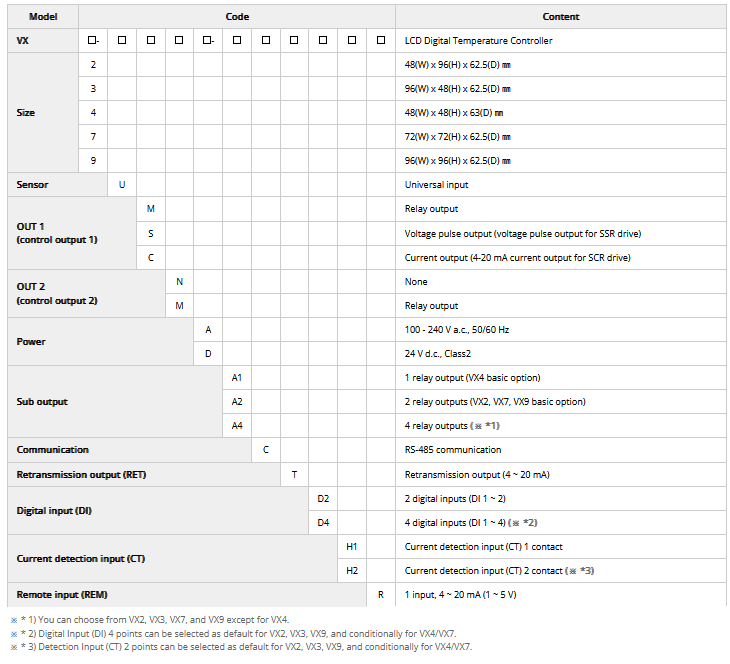Image resolution: width=730 pixels, height=664 pixels.
Task: Select size code 7 cell
Action: click(93, 137)
